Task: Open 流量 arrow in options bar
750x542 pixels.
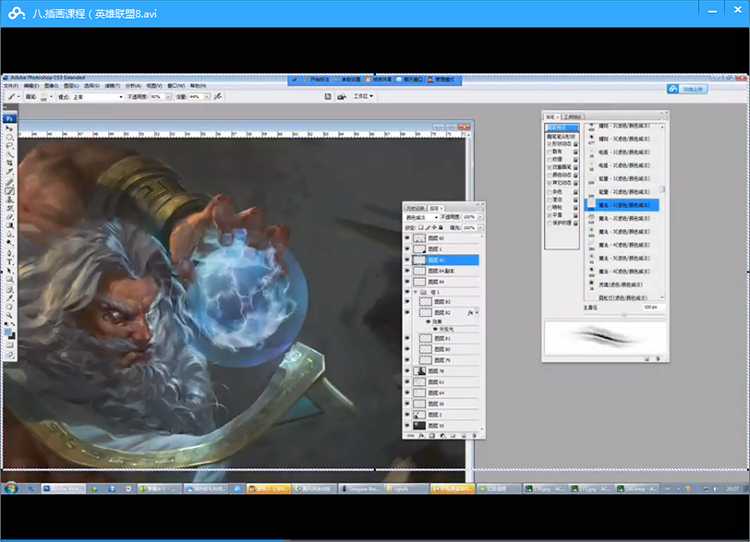Action: 207,97
